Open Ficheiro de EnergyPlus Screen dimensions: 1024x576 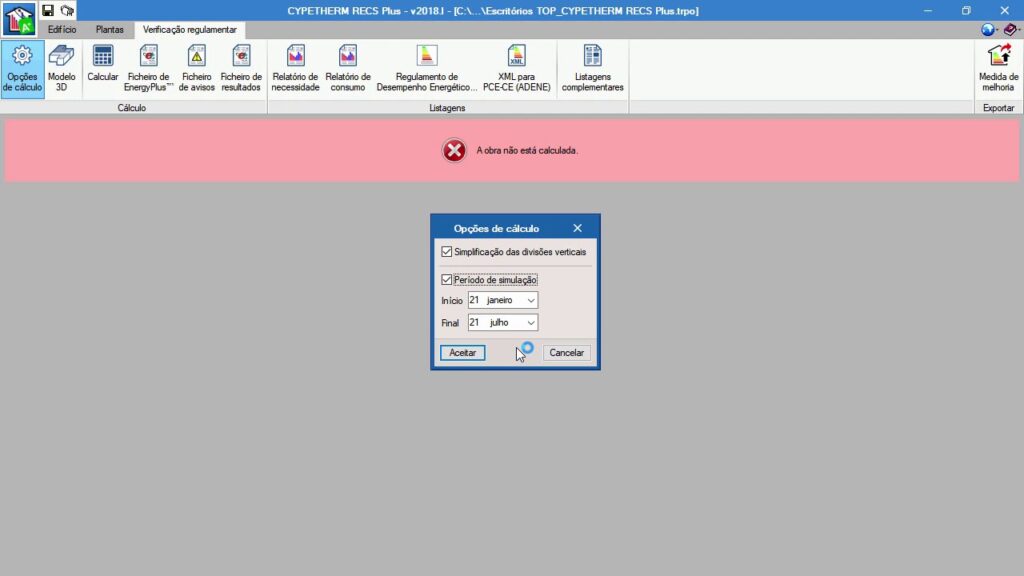click(149, 67)
